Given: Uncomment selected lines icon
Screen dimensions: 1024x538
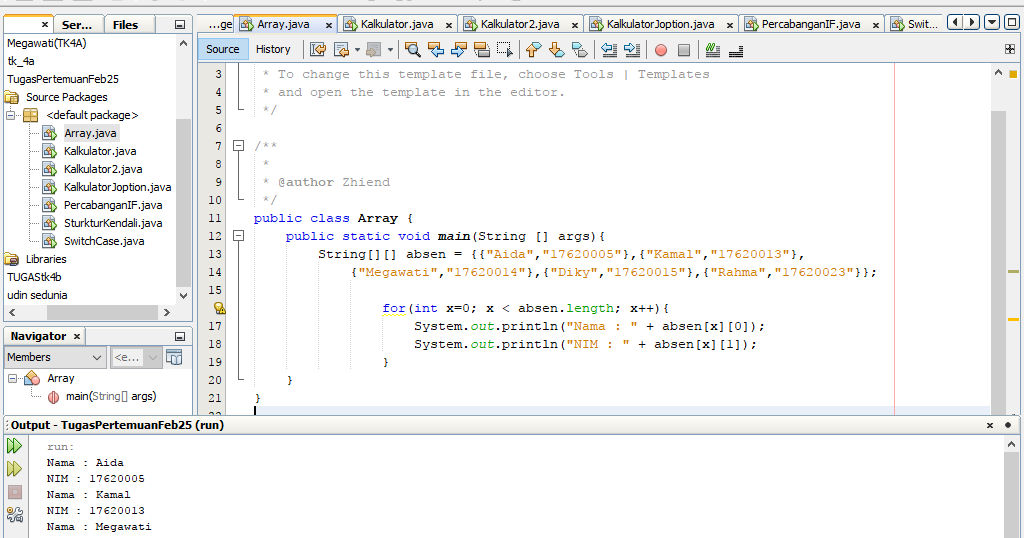Looking at the screenshot, I should (736, 50).
